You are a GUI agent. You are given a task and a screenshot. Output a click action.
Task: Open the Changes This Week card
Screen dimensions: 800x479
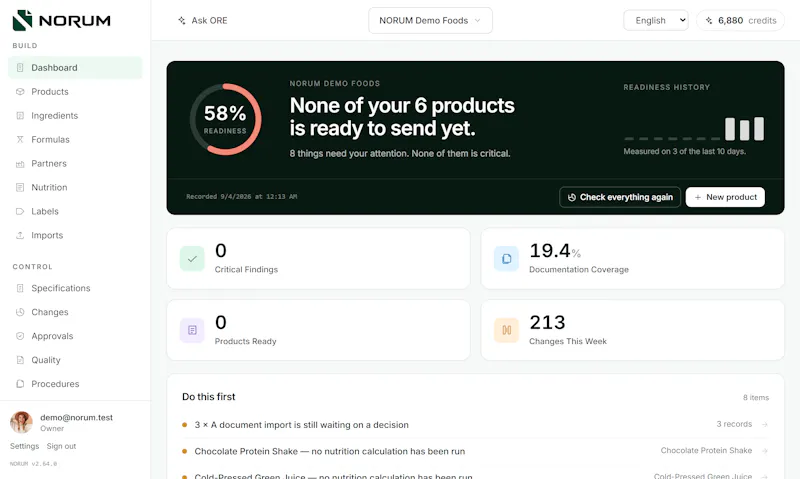pyautogui.click(x=633, y=330)
